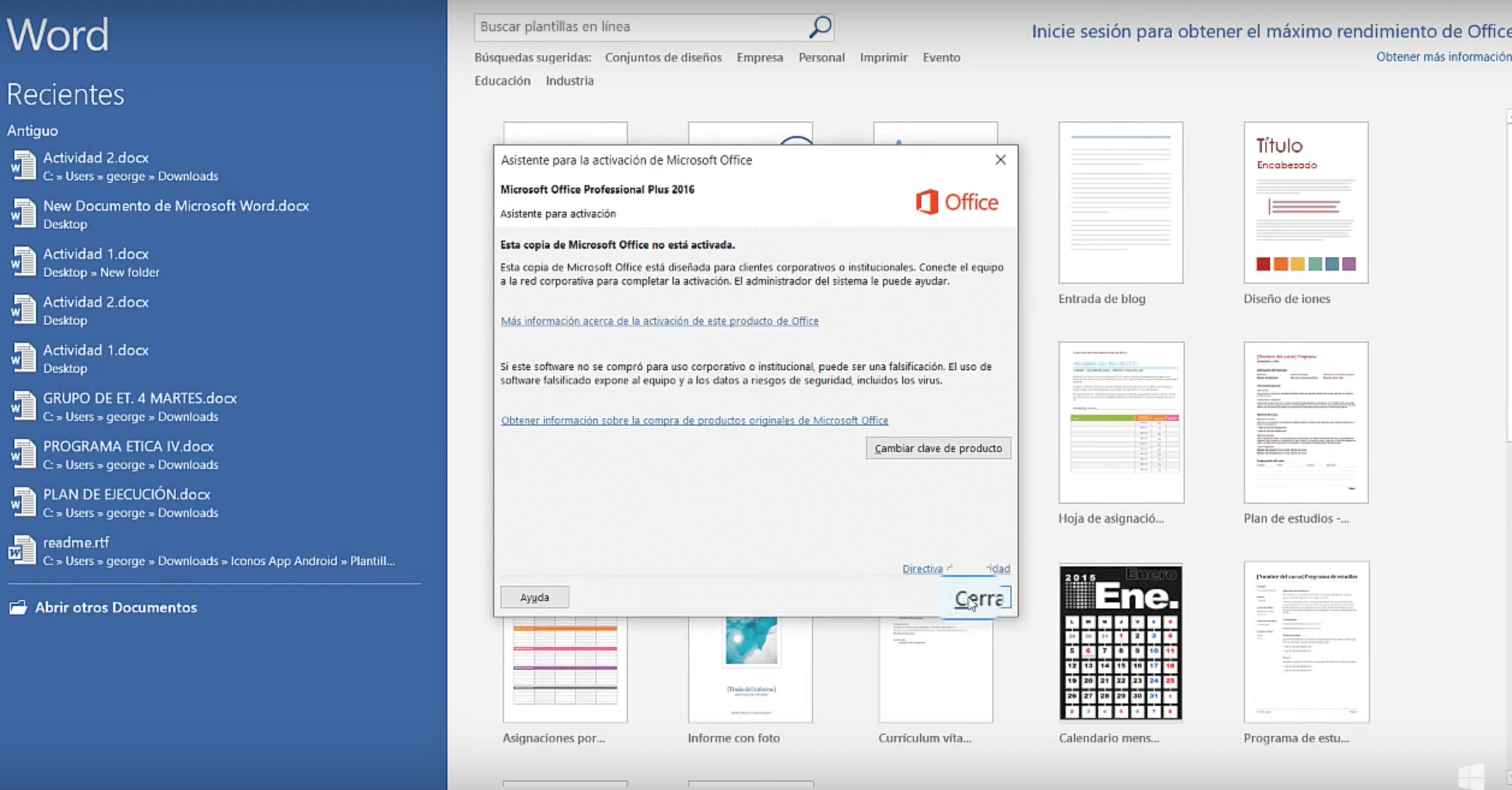
Task: Select the Empresa suggested search
Action: coord(760,58)
